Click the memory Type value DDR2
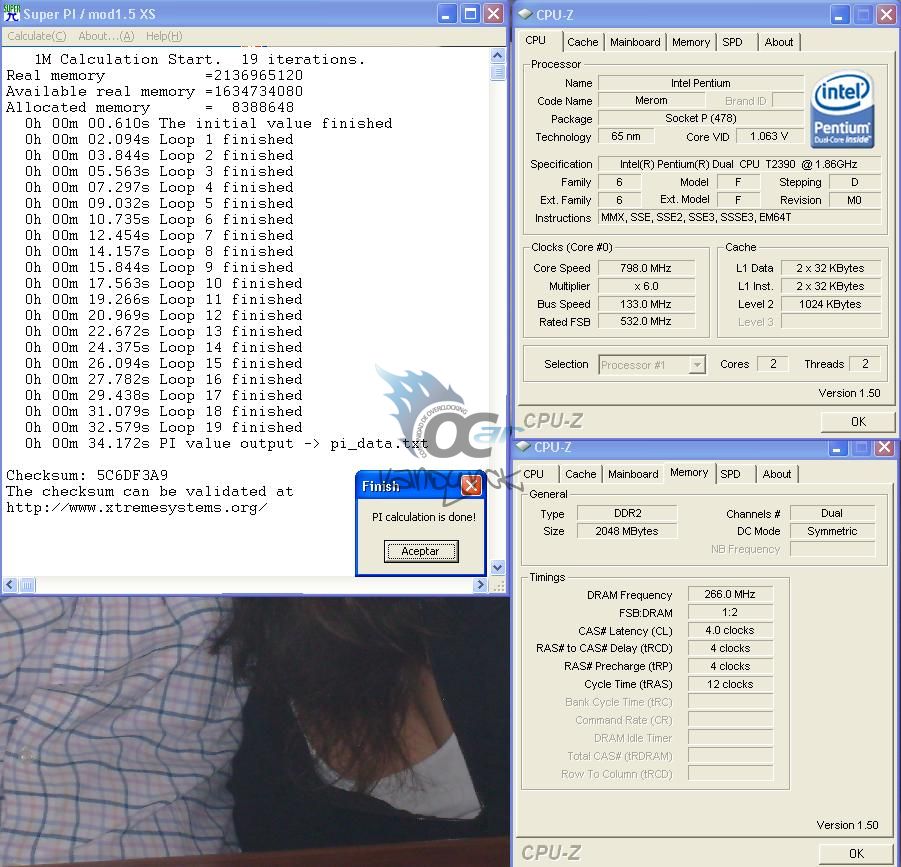The image size is (901, 867). 627,513
